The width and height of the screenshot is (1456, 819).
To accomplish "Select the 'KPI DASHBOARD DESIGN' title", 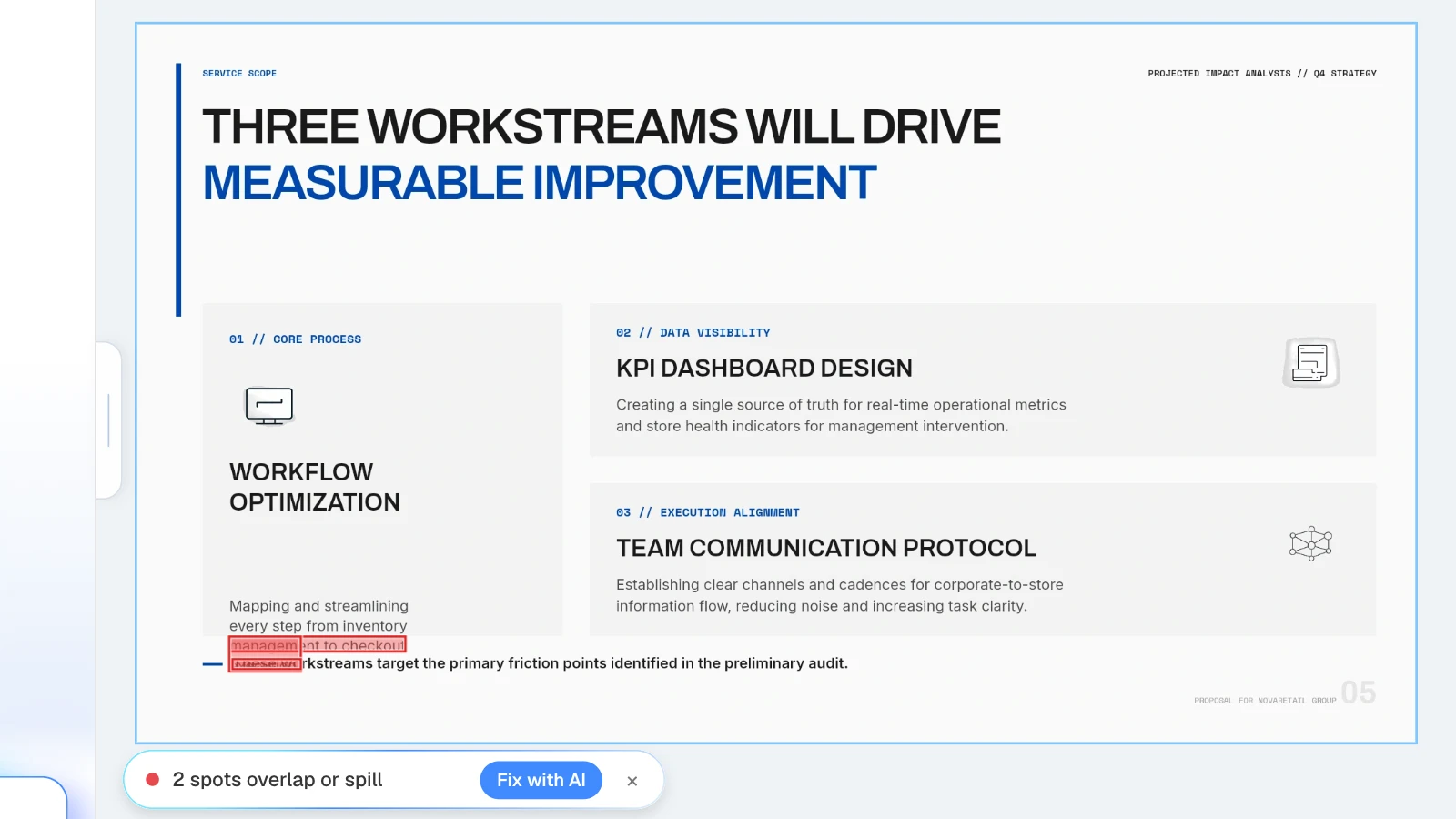I will [x=764, y=368].
